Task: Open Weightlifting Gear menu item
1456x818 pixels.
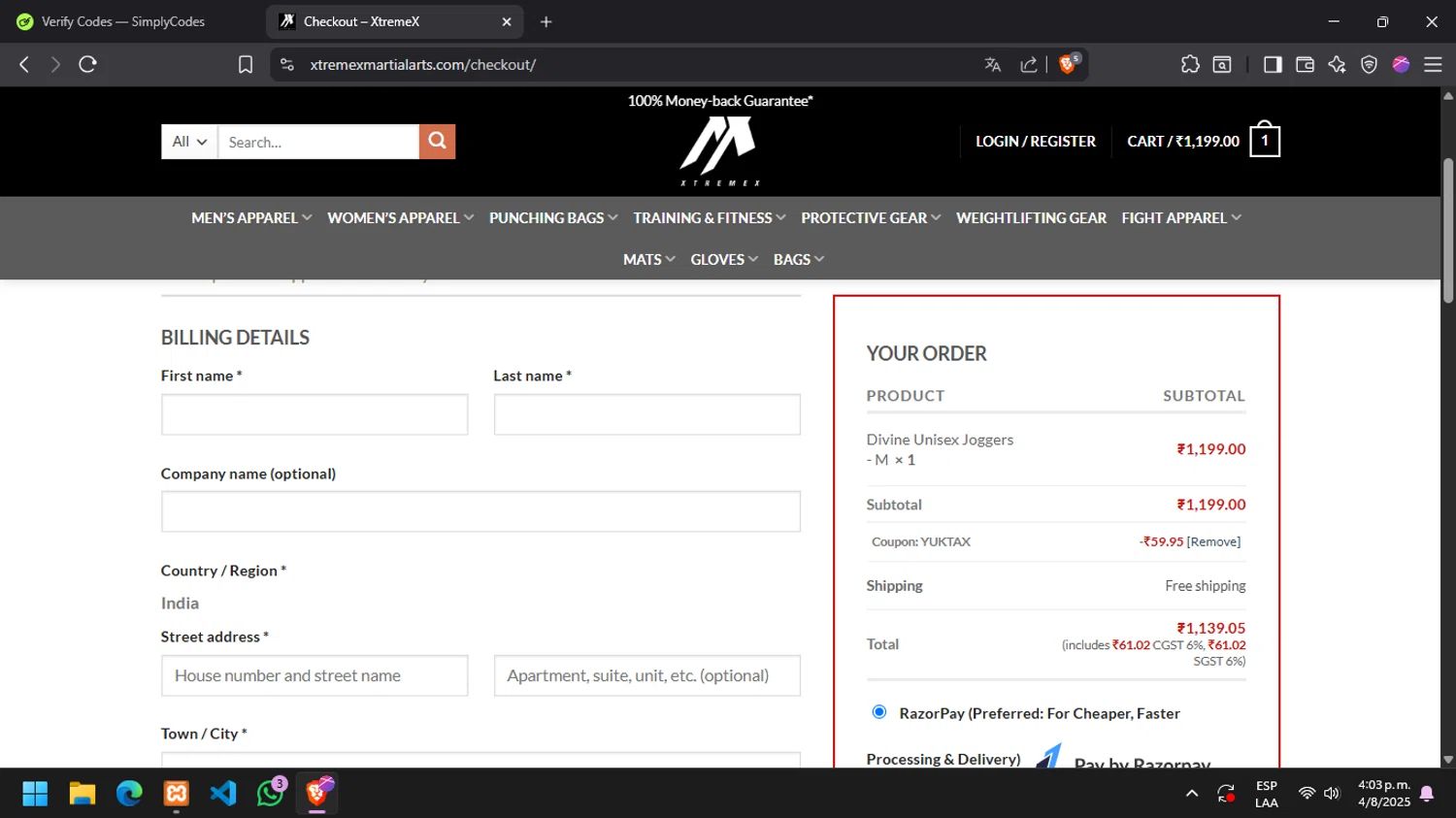Action: click(x=1031, y=218)
